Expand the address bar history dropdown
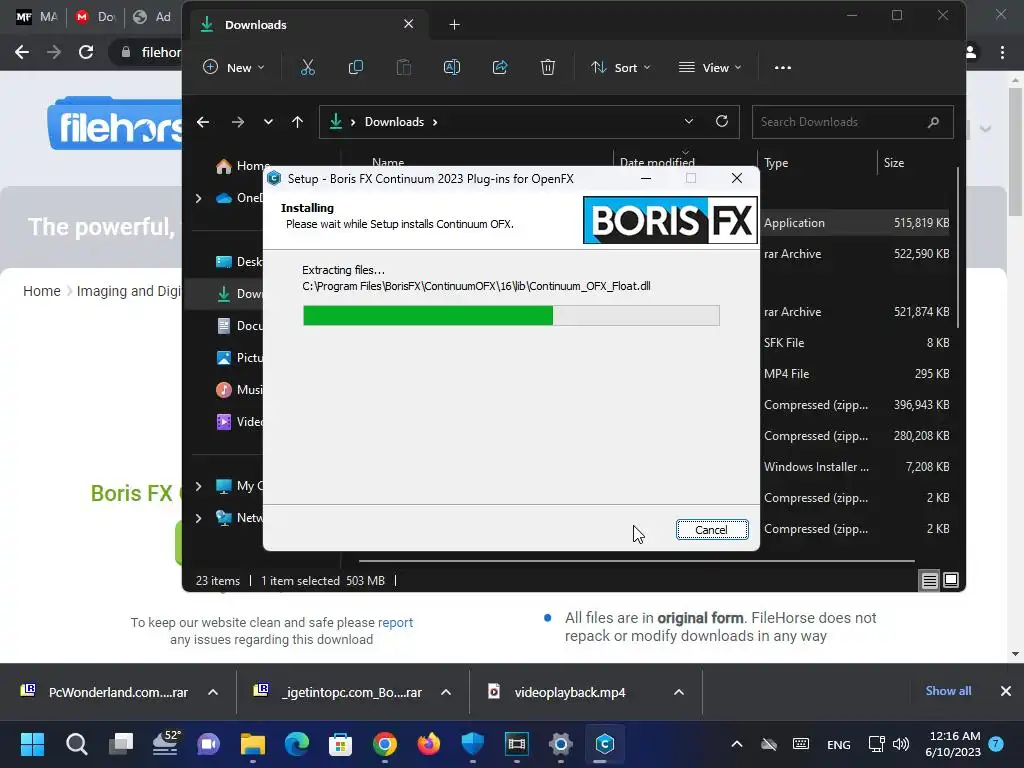1024x768 pixels. [x=688, y=121]
